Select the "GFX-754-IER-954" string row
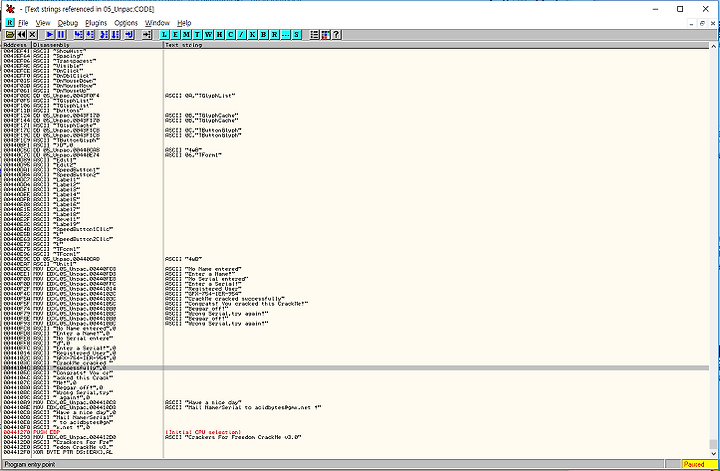 [356, 294]
